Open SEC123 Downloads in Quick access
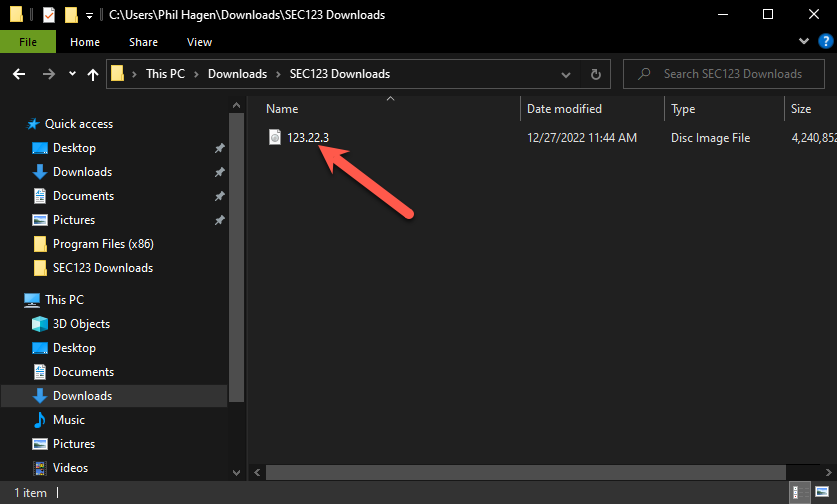Screen dimensions: 837x504 click(102, 268)
